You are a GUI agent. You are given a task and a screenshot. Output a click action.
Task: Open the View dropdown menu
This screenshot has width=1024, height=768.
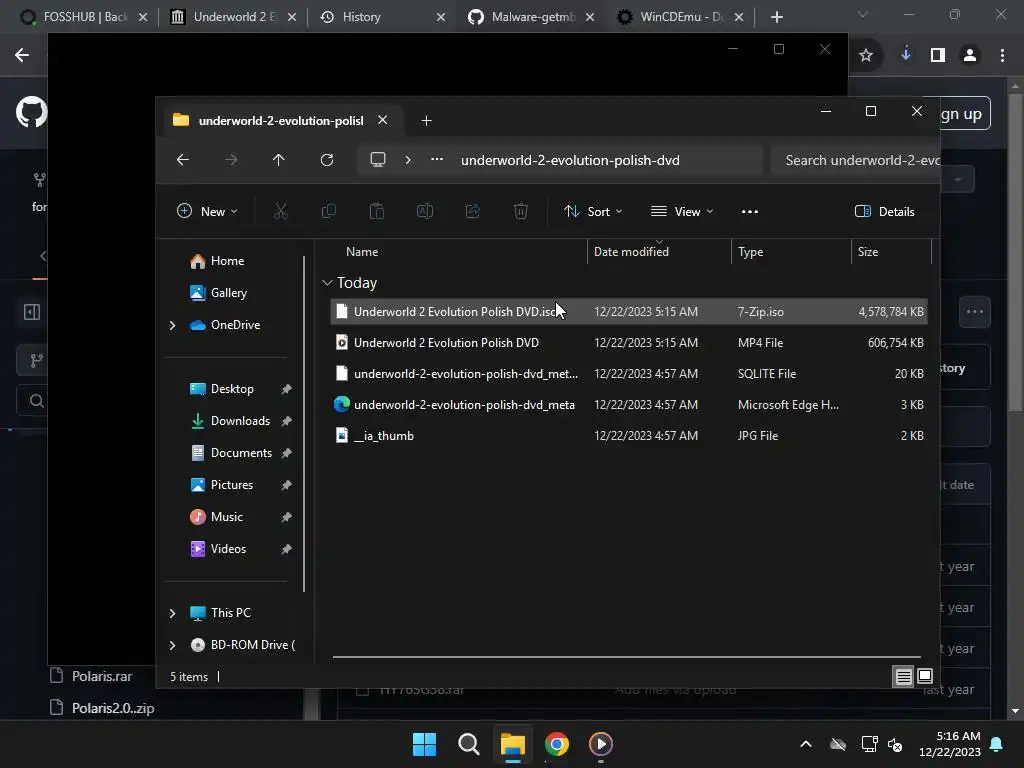pos(682,212)
